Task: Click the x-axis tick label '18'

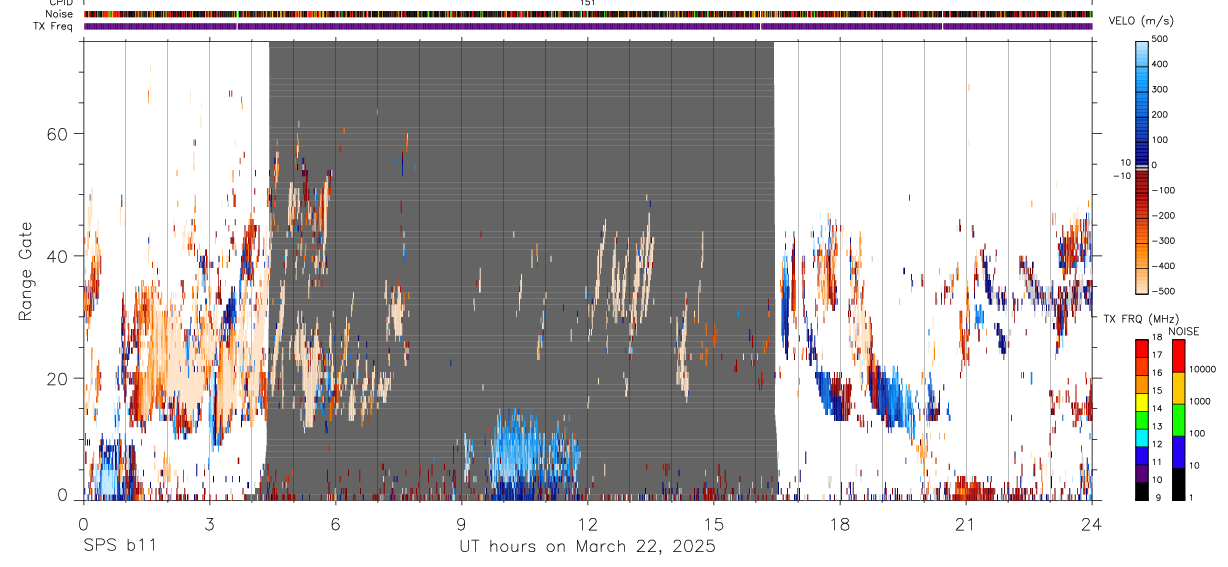Action: [839, 523]
